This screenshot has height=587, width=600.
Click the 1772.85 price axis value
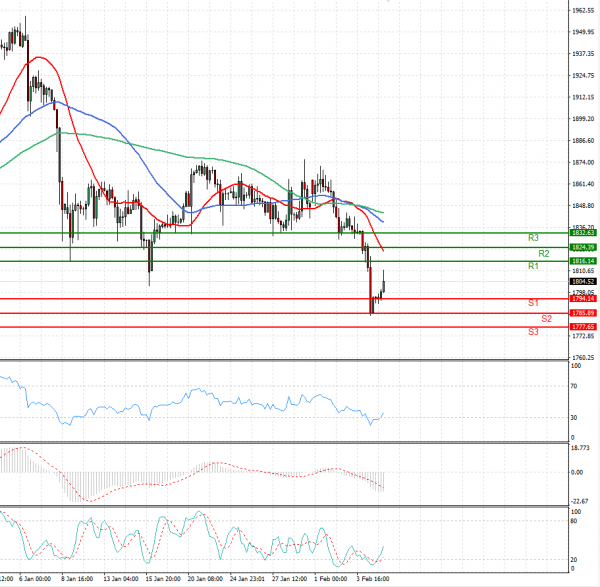pos(583,336)
